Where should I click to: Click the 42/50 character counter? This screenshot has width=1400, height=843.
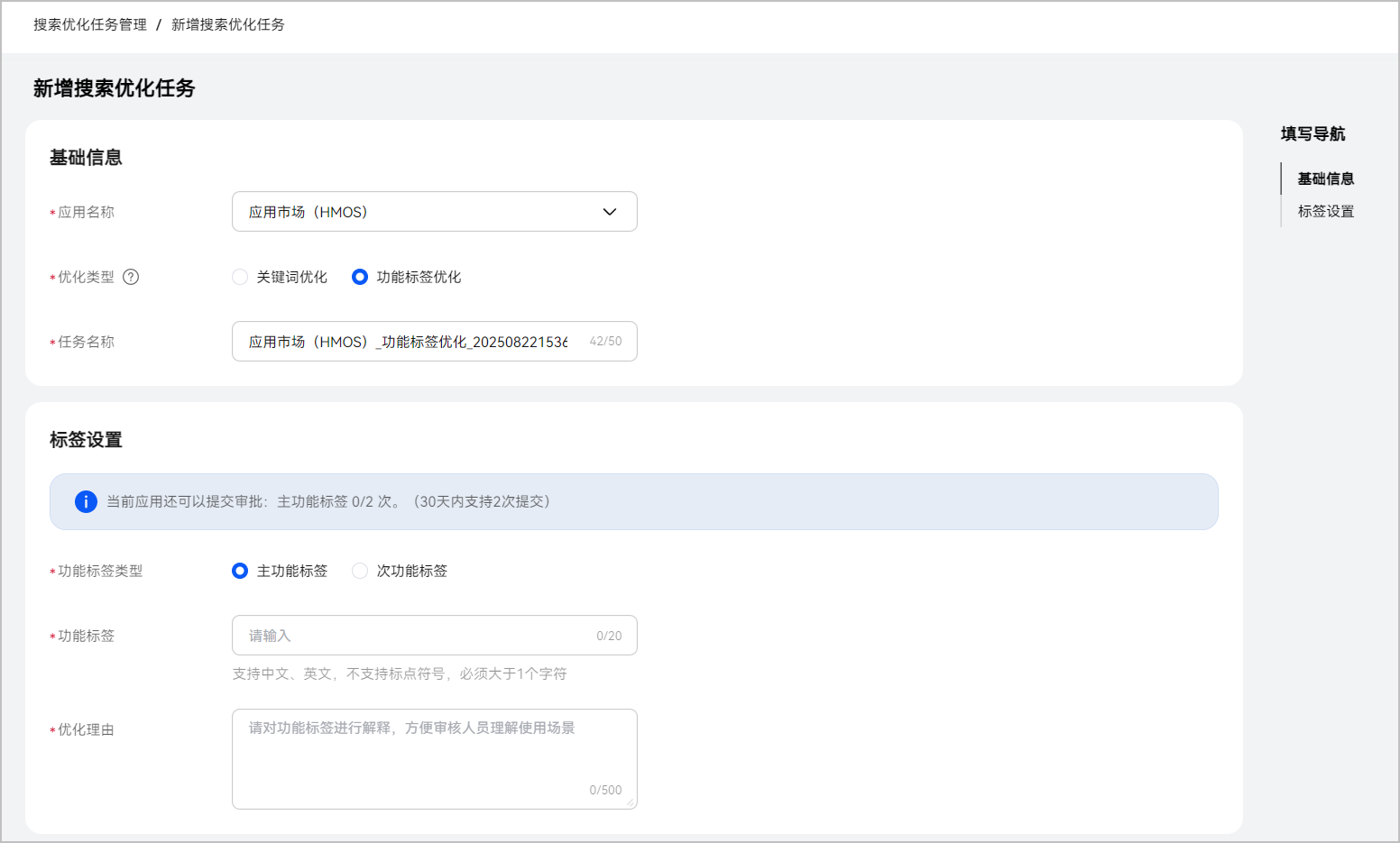[x=605, y=342]
